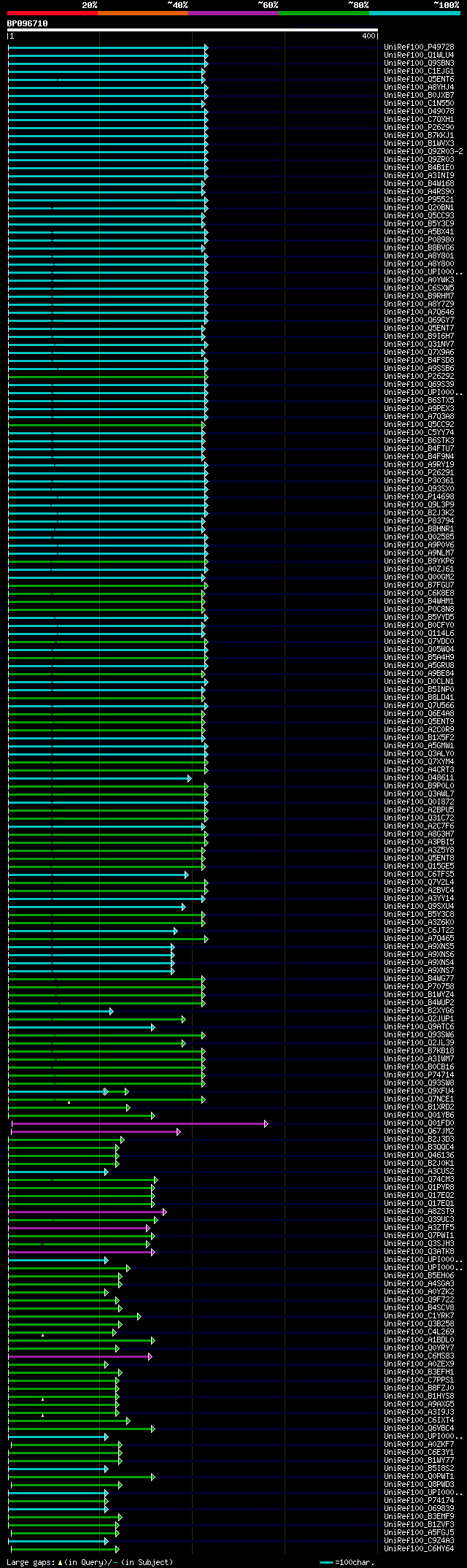Click the UniRef100_C5YY74 label
Screen dimensions: 467x1568
coord(419,432)
